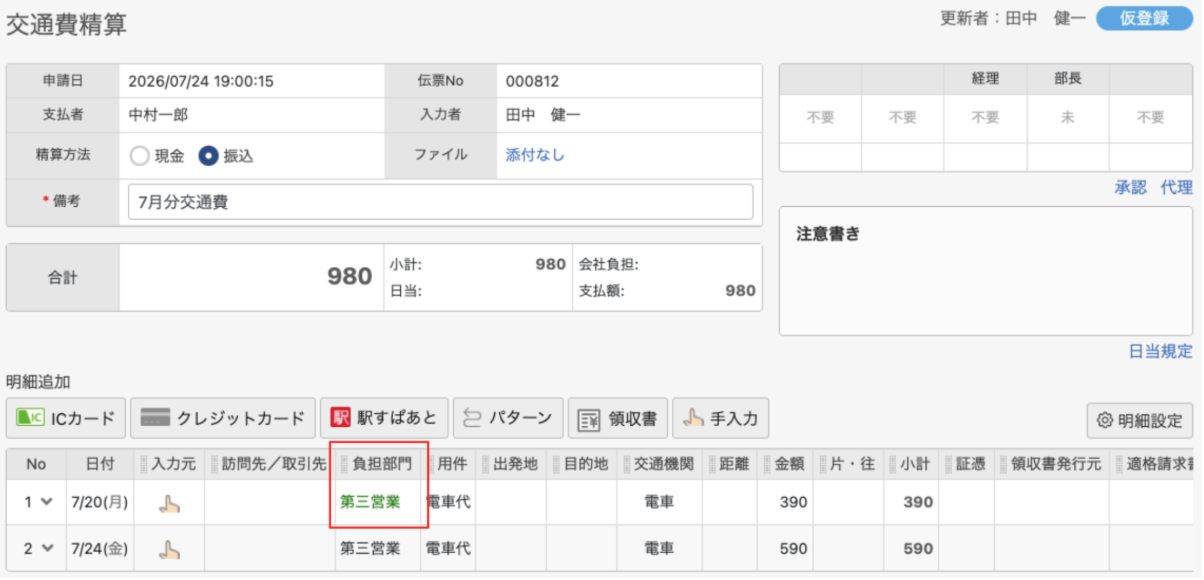Expand row 2 dropdown chevron

[x=46, y=549]
